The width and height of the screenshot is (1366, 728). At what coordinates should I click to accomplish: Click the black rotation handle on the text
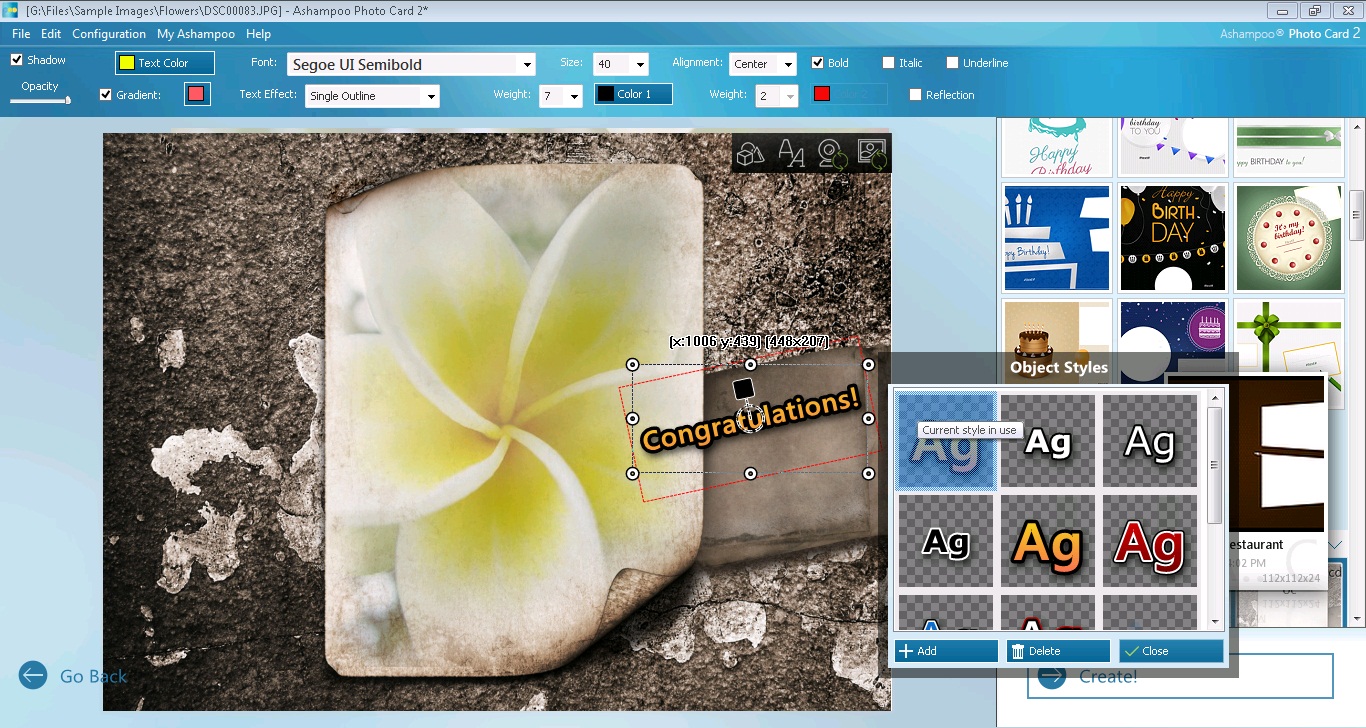[742, 388]
